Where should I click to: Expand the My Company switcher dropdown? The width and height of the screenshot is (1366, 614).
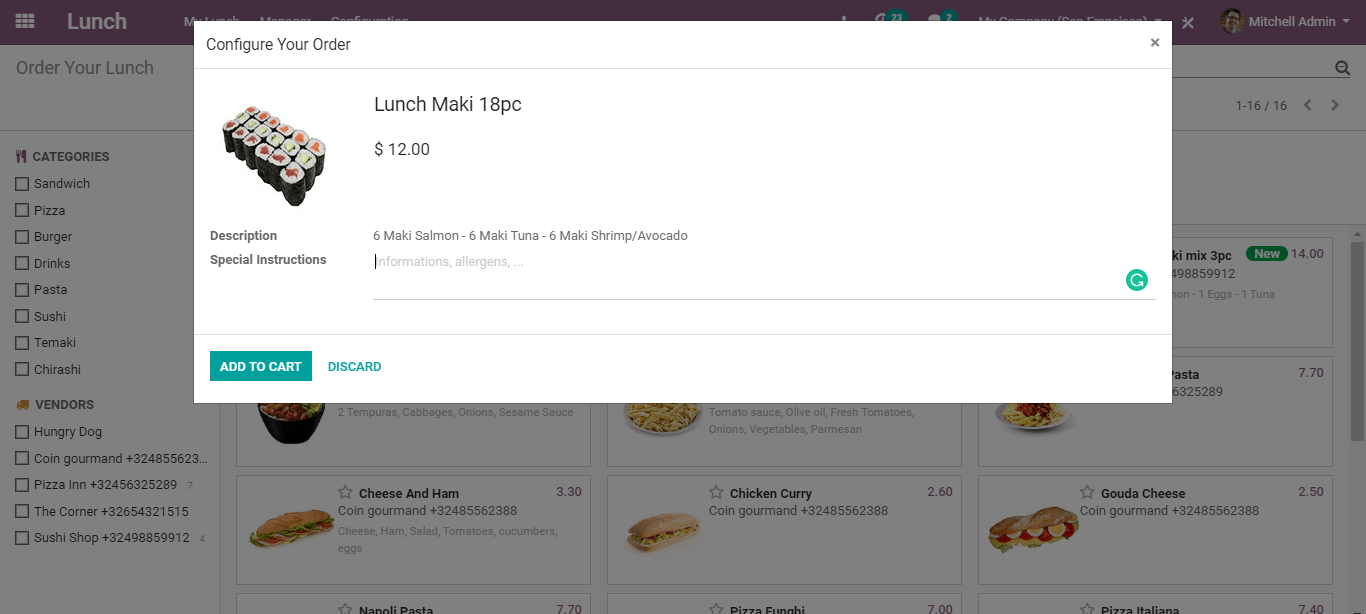click(x=1070, y=21)
